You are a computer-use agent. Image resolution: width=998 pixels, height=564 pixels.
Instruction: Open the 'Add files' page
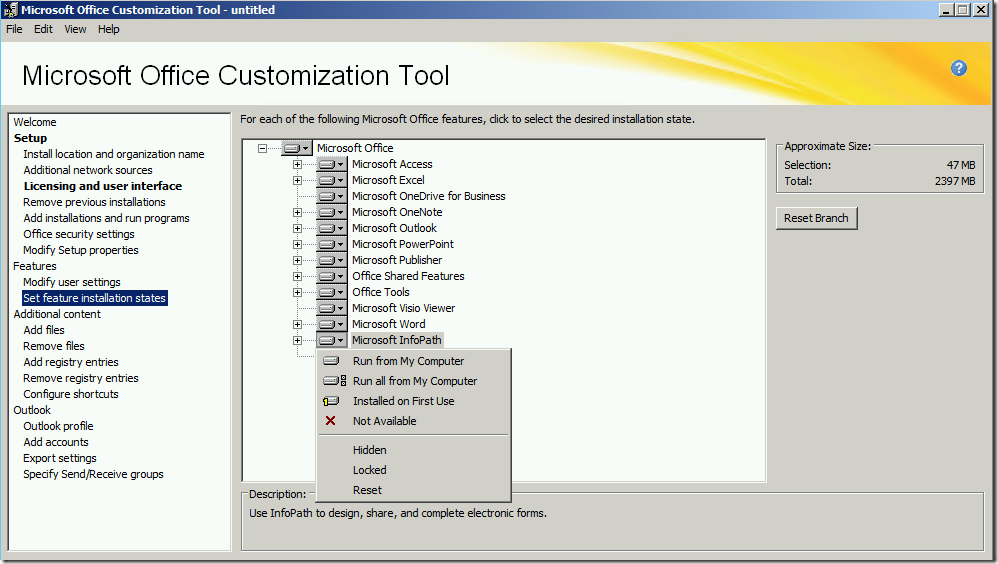click(x=44, y=330)
